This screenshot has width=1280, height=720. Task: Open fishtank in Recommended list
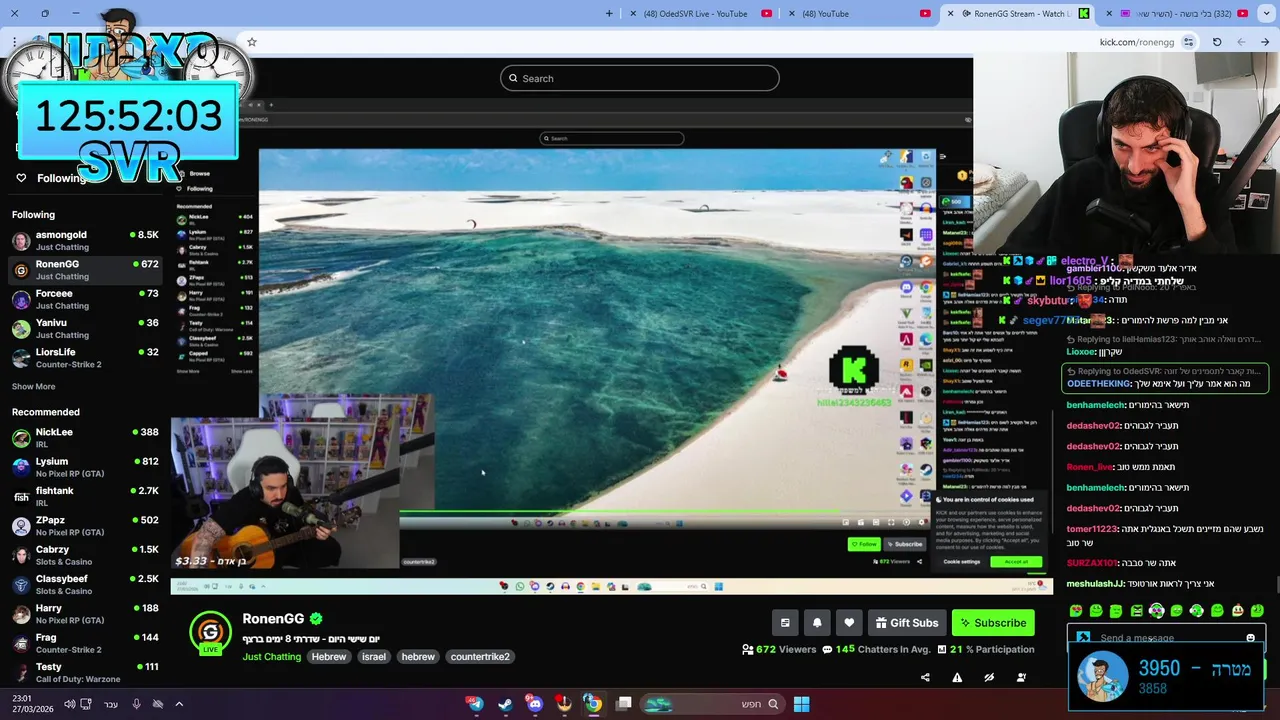(85, 497)
